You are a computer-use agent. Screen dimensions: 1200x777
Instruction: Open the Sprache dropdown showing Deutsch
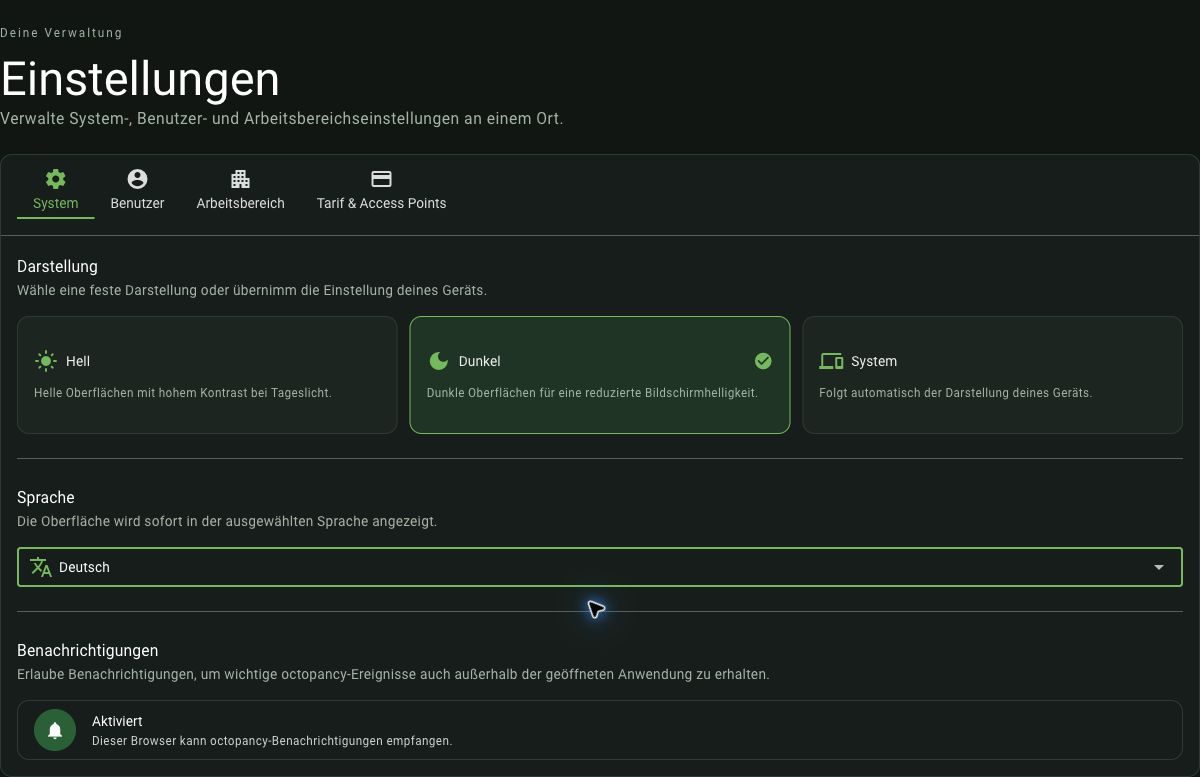[600, 567]
